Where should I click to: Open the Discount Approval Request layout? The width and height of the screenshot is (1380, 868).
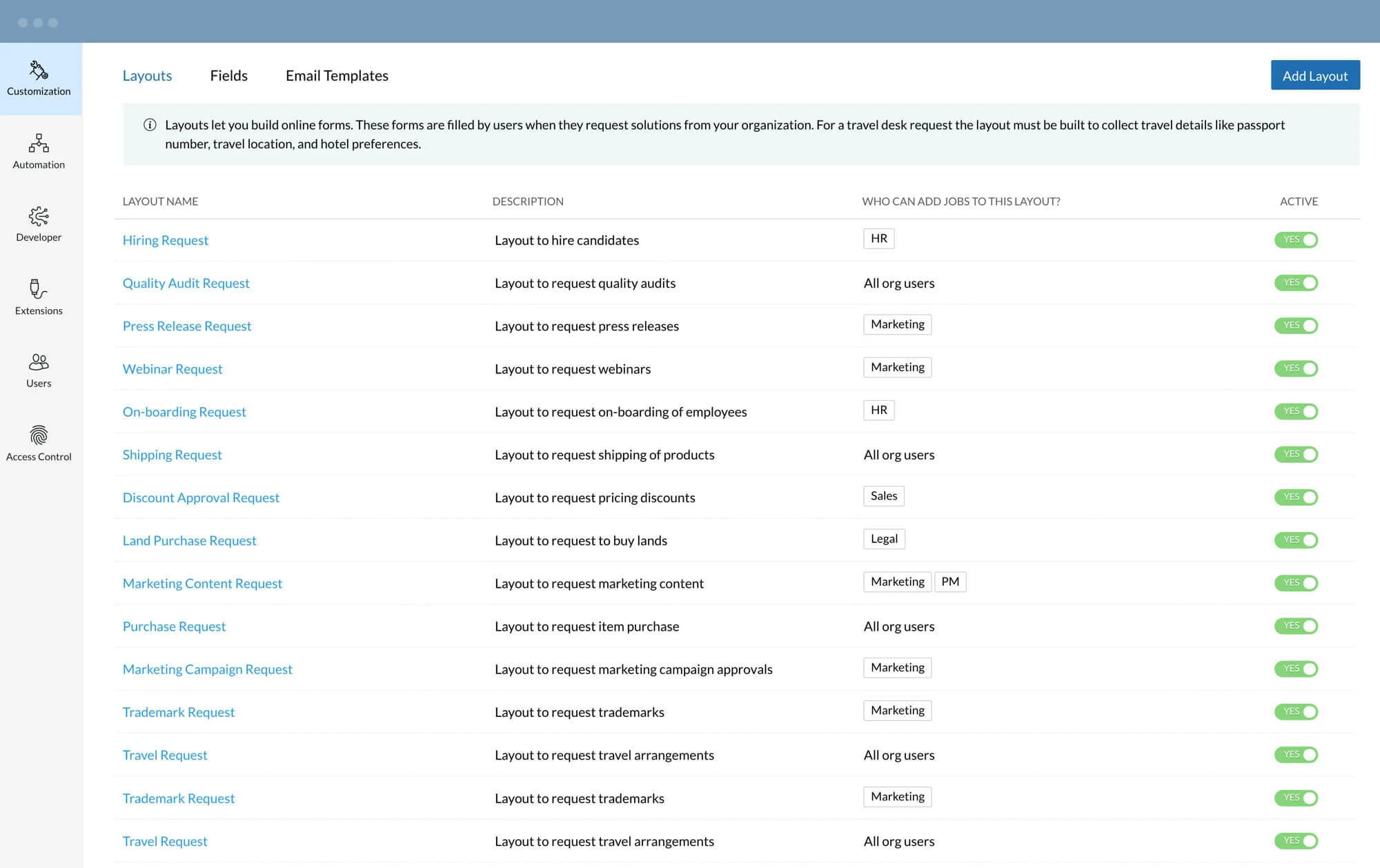pos(201,497)
